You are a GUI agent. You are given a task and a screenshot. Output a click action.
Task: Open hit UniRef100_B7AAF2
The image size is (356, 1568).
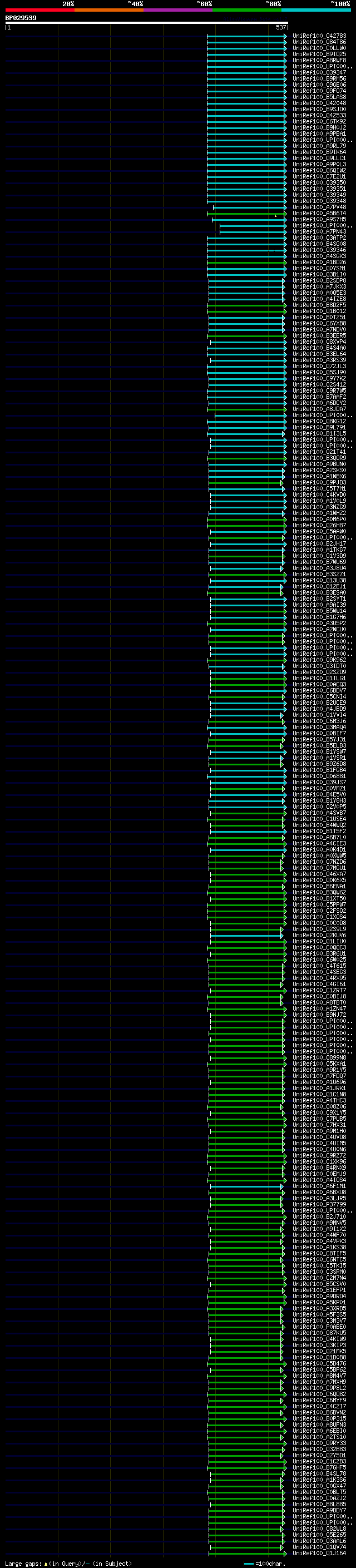tap(319, 397)
